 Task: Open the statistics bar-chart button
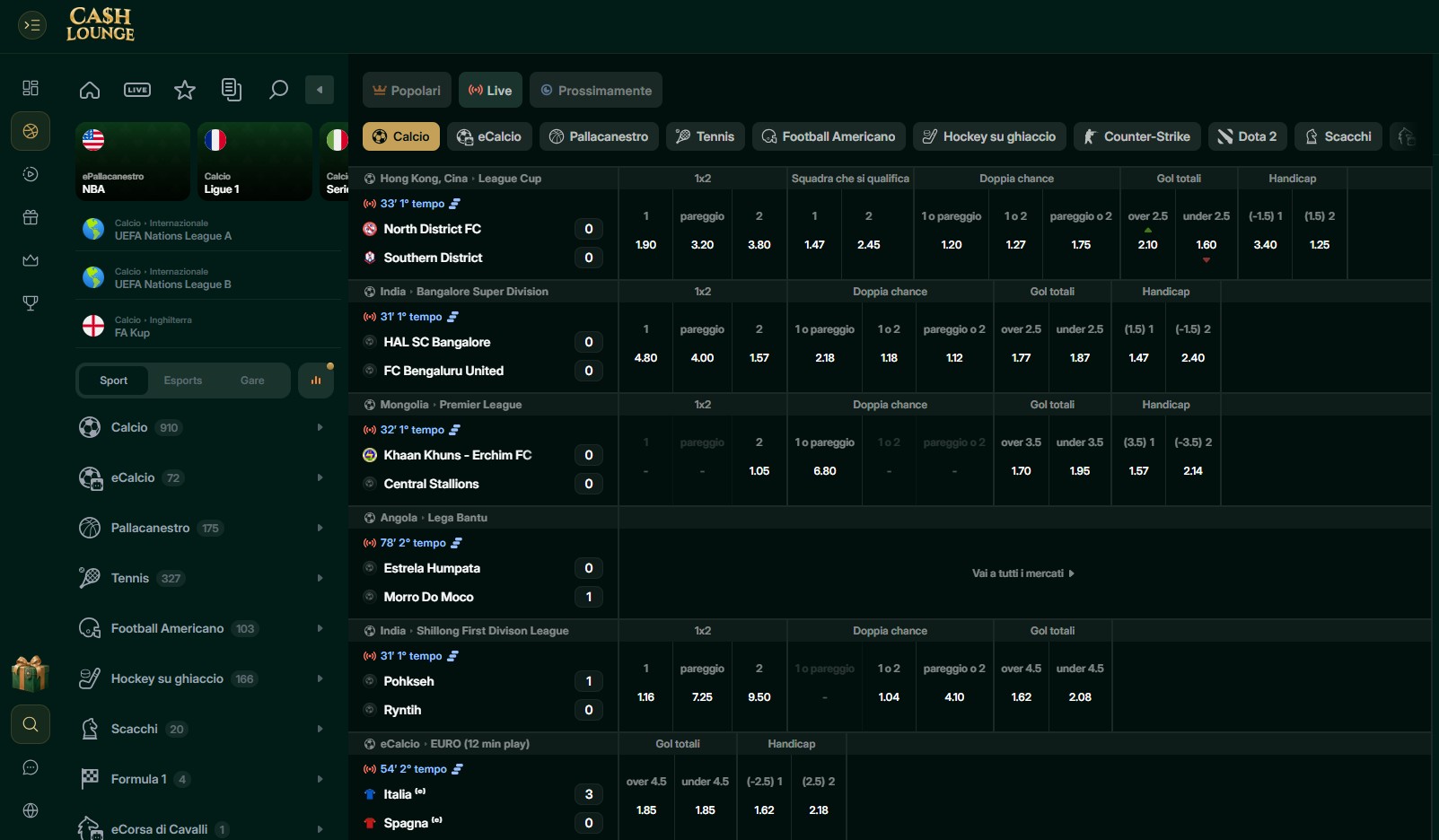pos(316,381)
